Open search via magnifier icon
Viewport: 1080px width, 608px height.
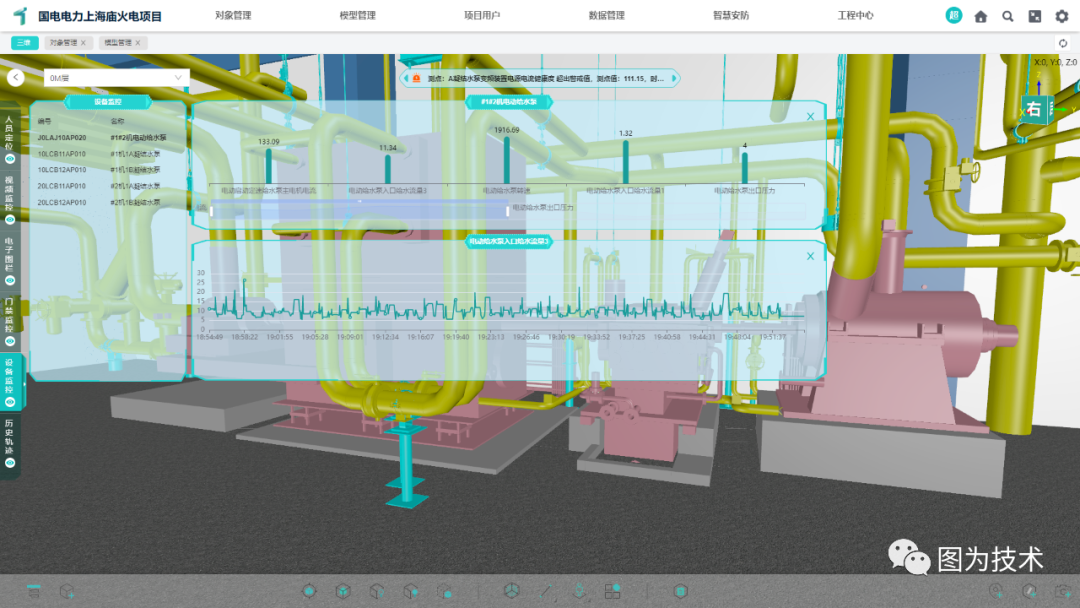point(1008,16)
